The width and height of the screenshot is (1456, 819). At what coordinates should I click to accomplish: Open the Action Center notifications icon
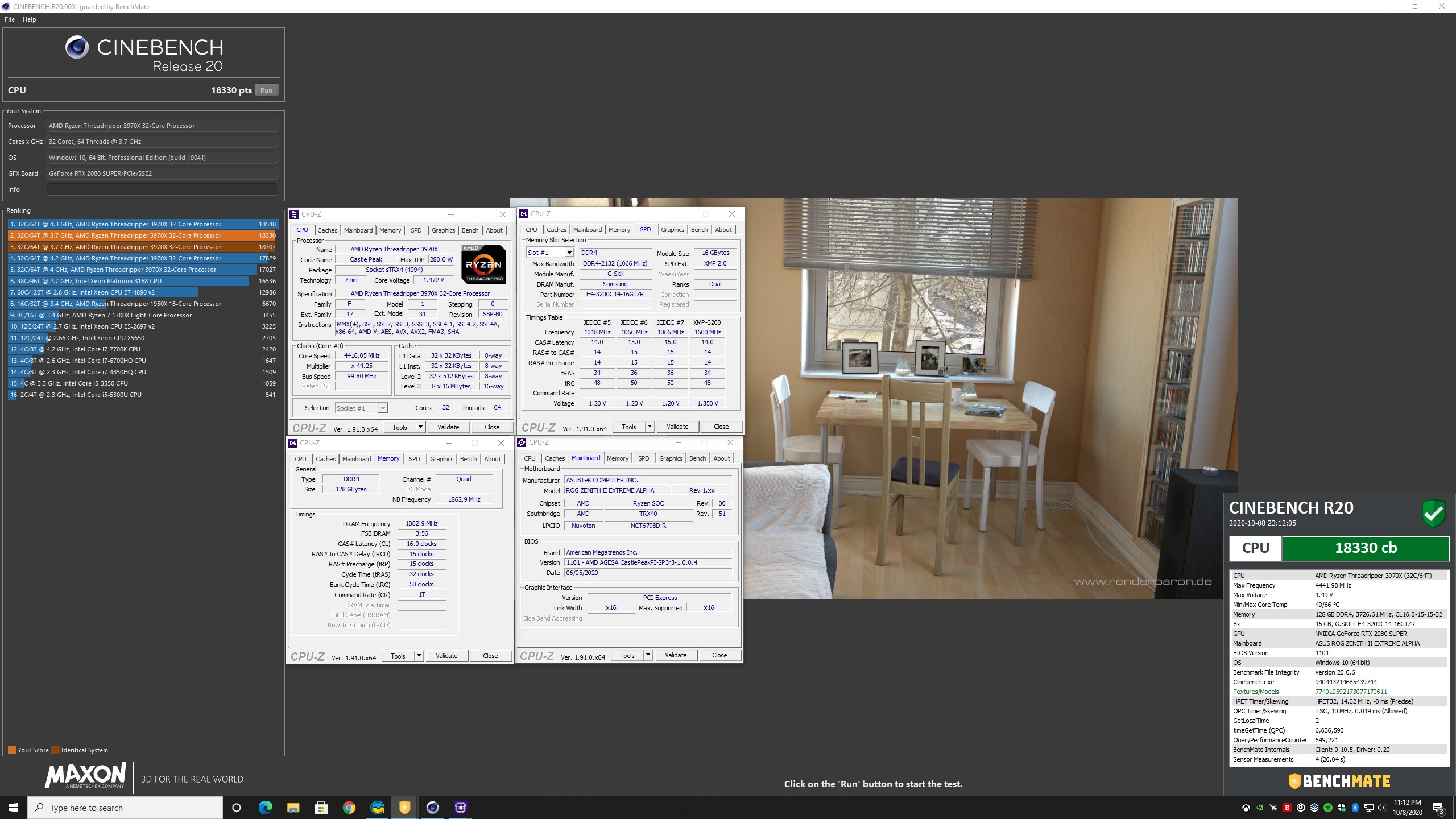(x=1438, y=808)
